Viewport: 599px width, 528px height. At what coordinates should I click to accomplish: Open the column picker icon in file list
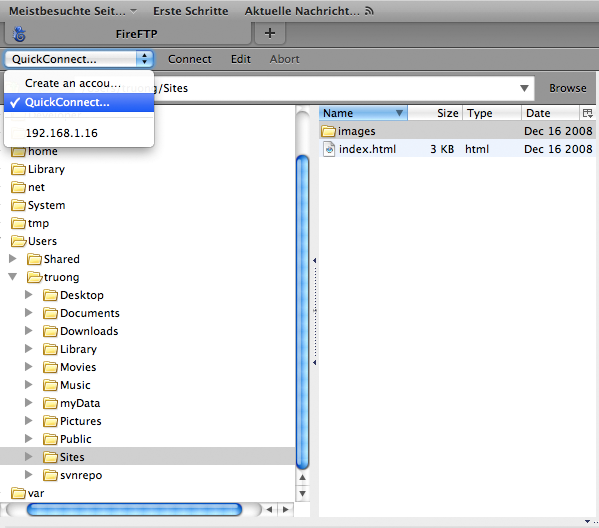point(588,113)
